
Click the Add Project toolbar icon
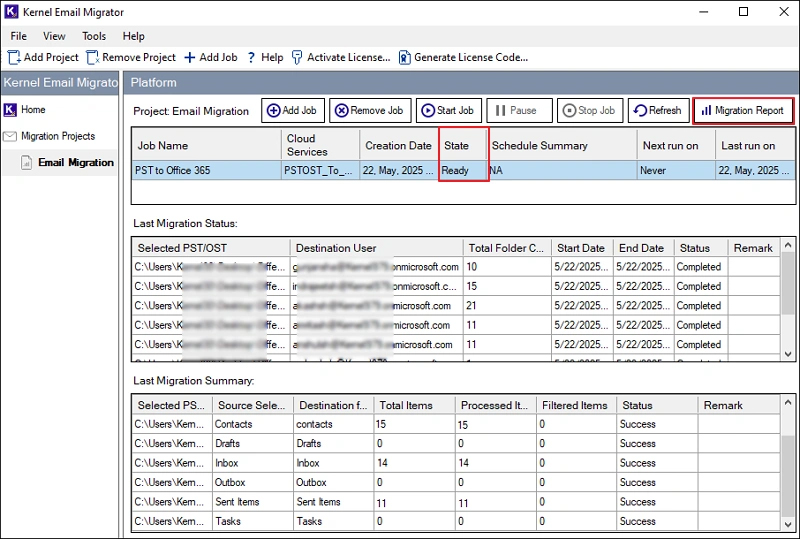(x=14, y=57)
